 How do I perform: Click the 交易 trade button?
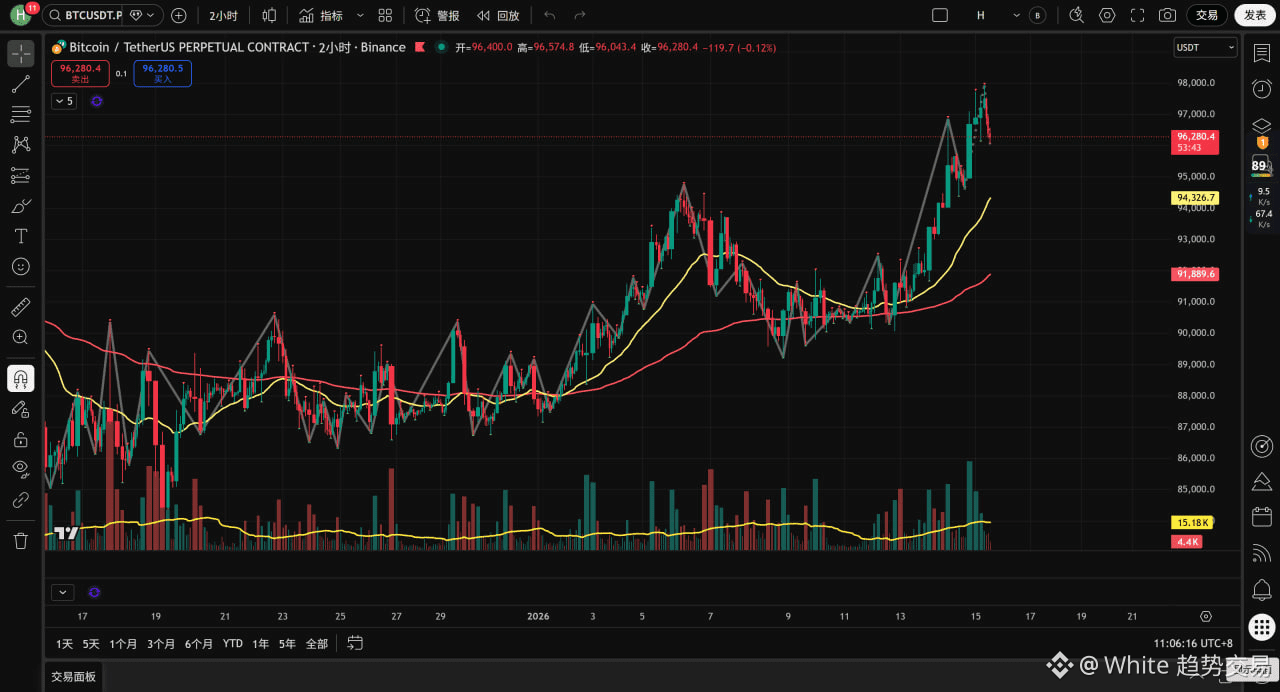click(1207, 15)
